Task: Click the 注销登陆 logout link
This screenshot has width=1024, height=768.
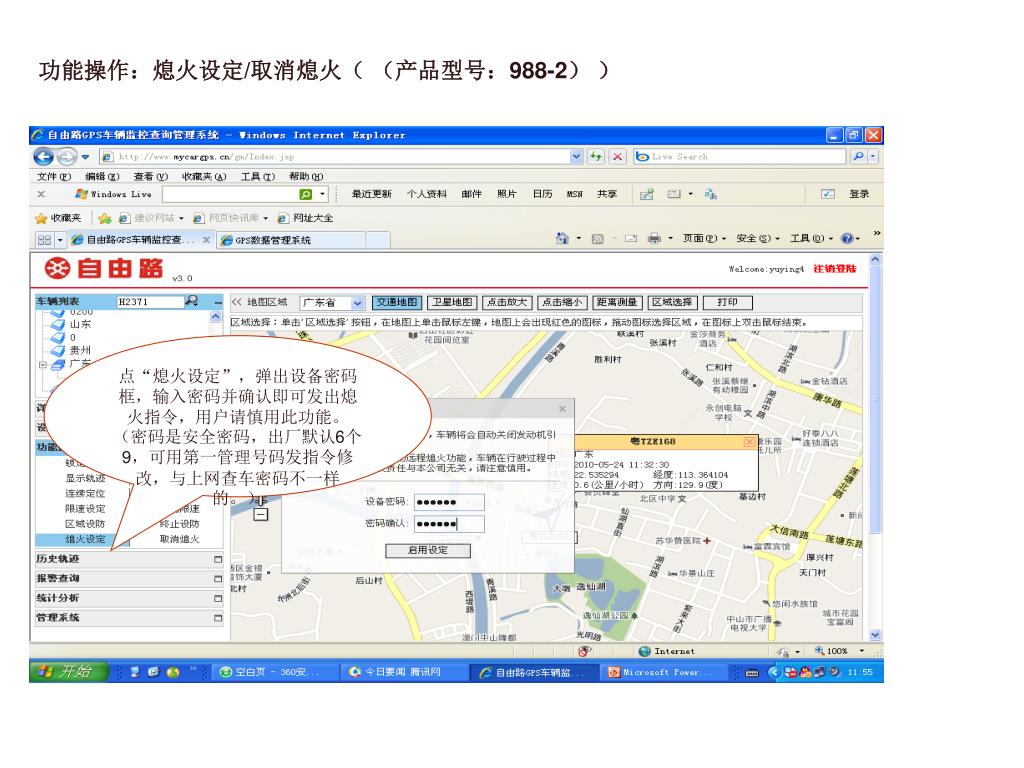Action: click(x=833, y=269)
